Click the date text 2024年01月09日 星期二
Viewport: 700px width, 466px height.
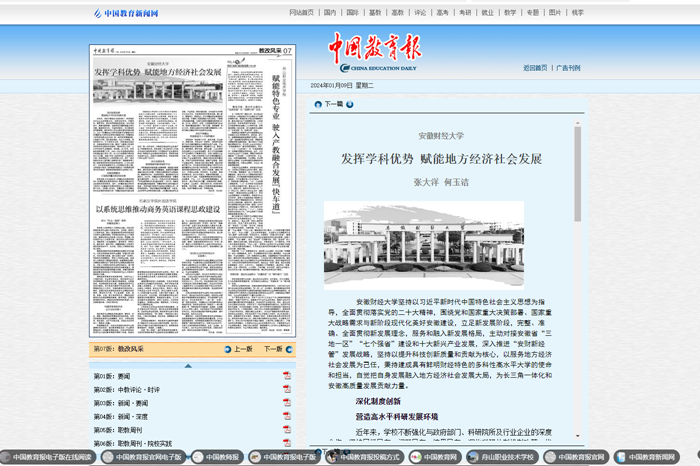coord(342,85)
